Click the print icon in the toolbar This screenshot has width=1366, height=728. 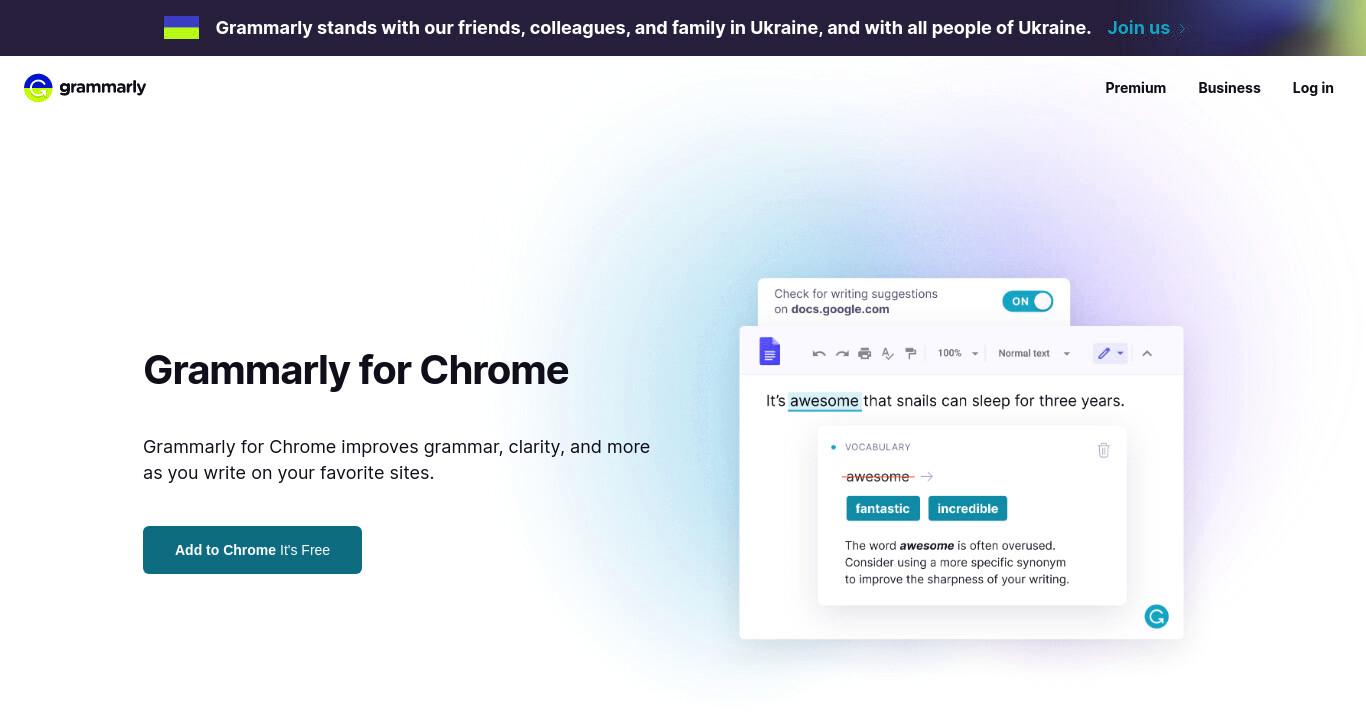click(865, 353)
